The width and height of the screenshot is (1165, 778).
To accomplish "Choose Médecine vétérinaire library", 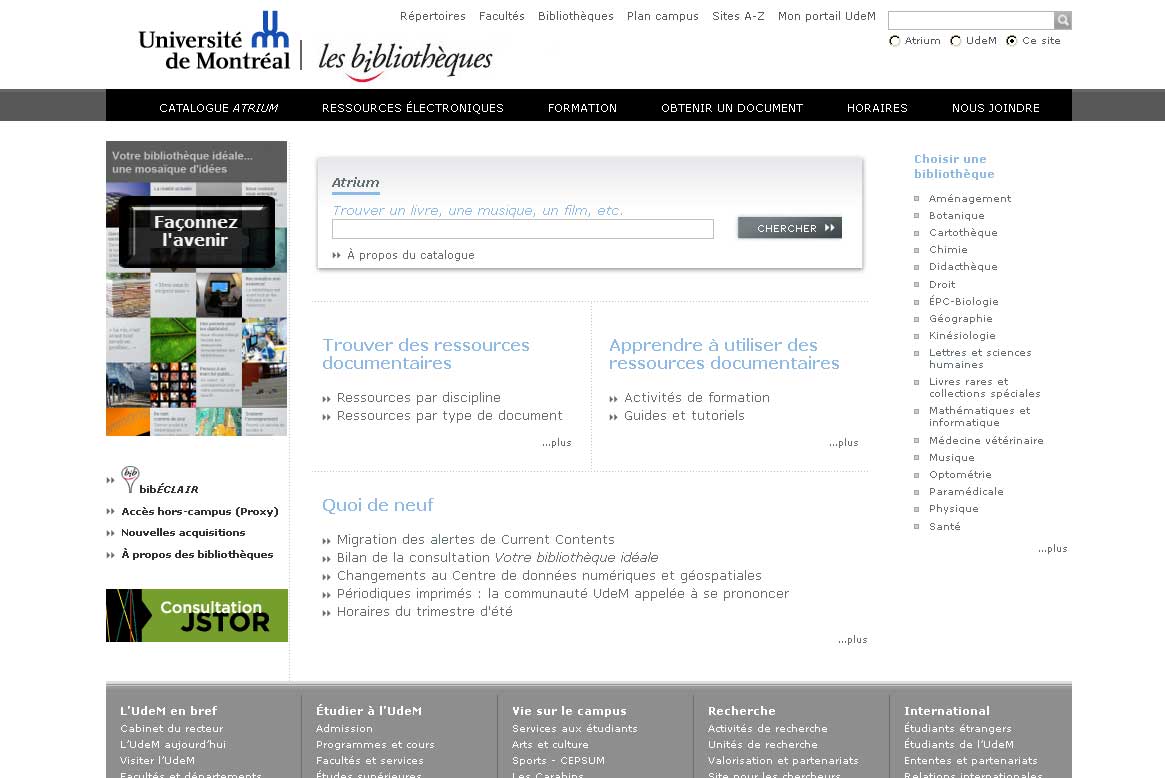I will click(x=986, y=441).
